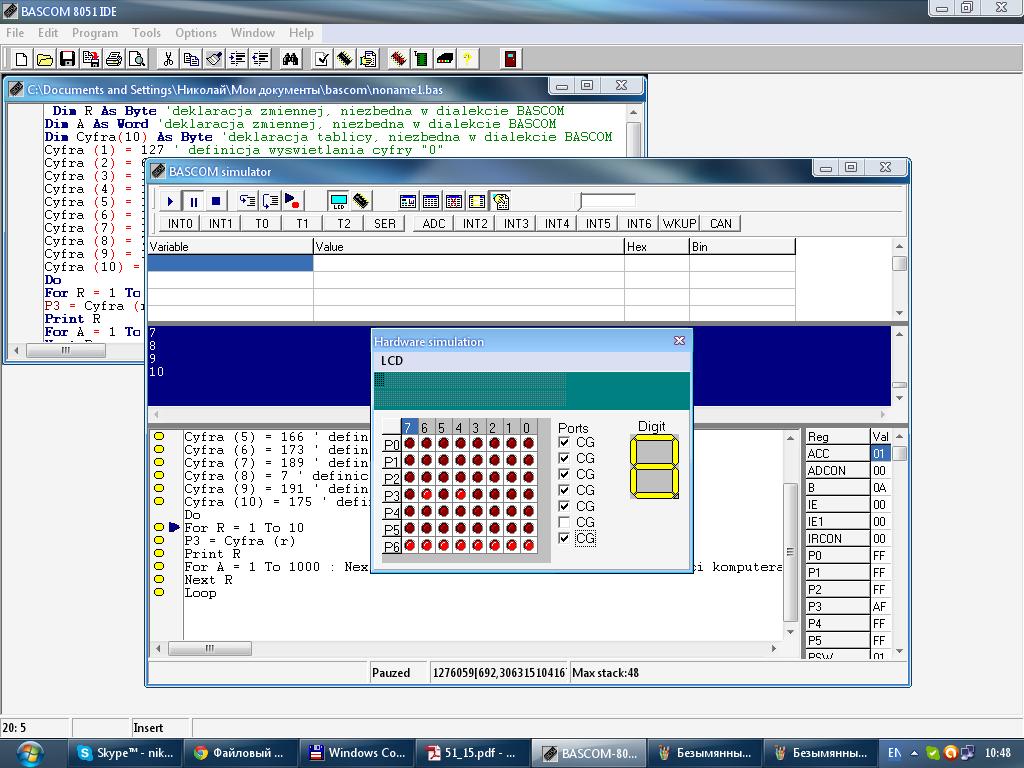Open the Tools menu
Screen dimensions: 1024x768
pos(146,33)
